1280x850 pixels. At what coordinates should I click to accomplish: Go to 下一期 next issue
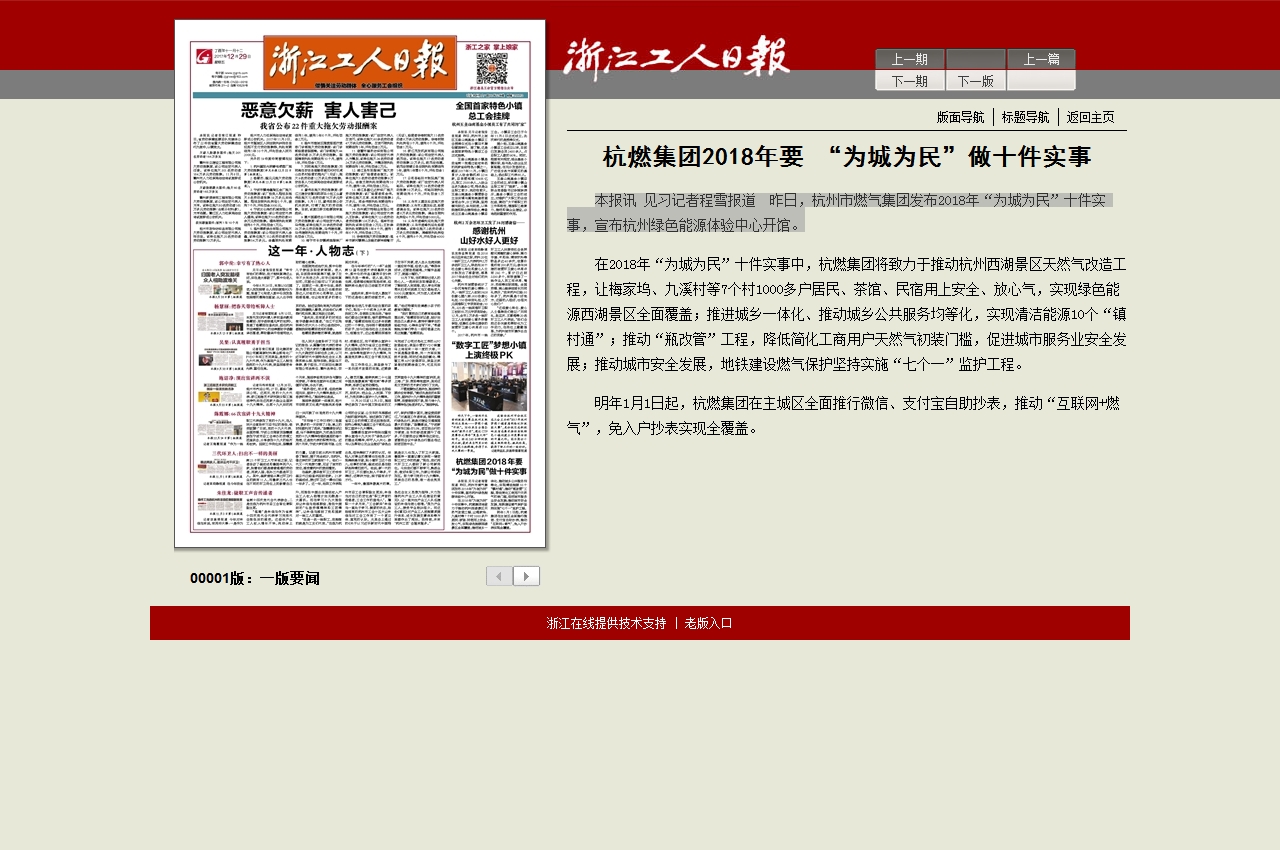[x=909, y=81]
